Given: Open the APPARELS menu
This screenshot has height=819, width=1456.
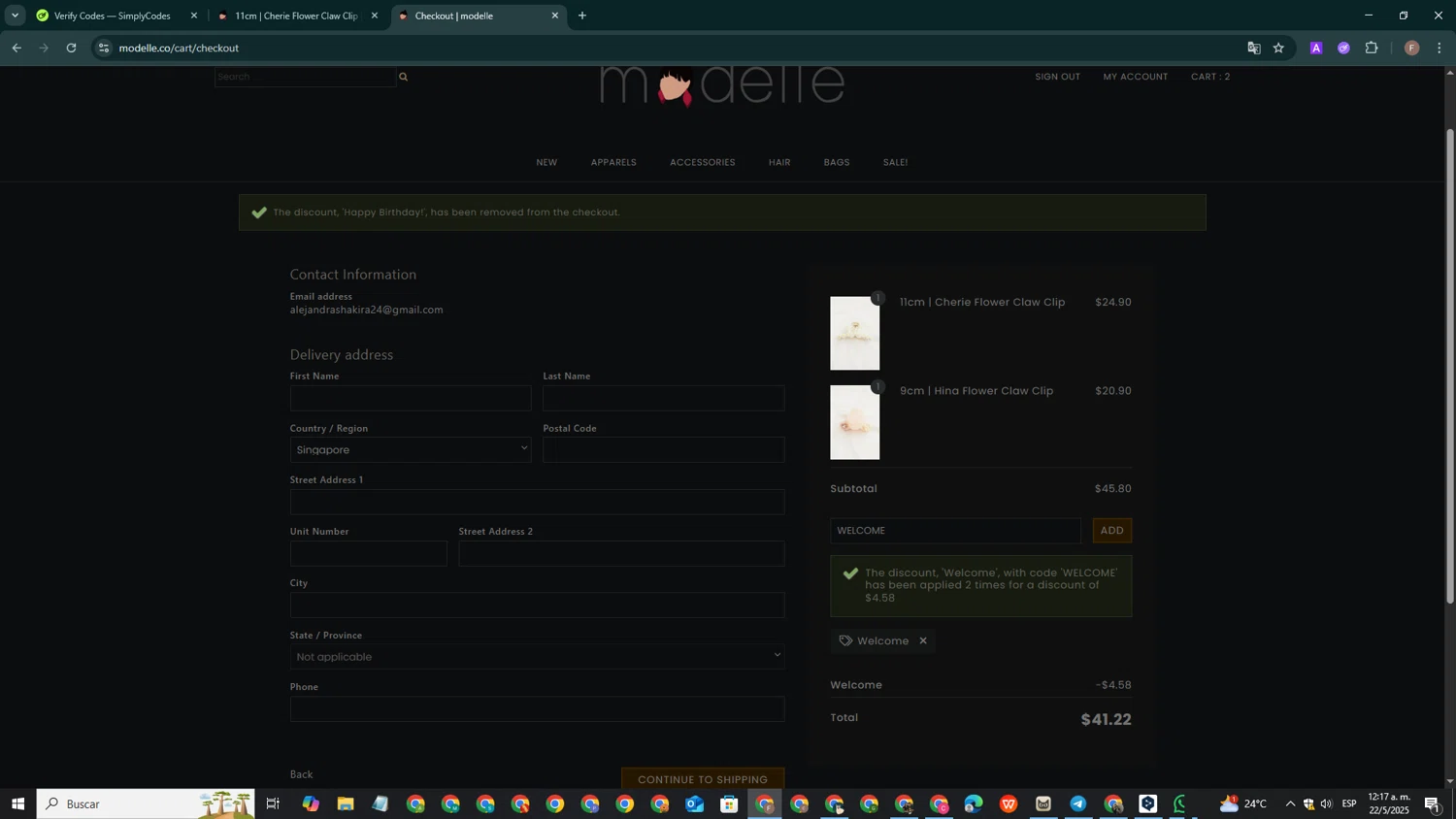Looking at the screenshot, I should point(613,162).
